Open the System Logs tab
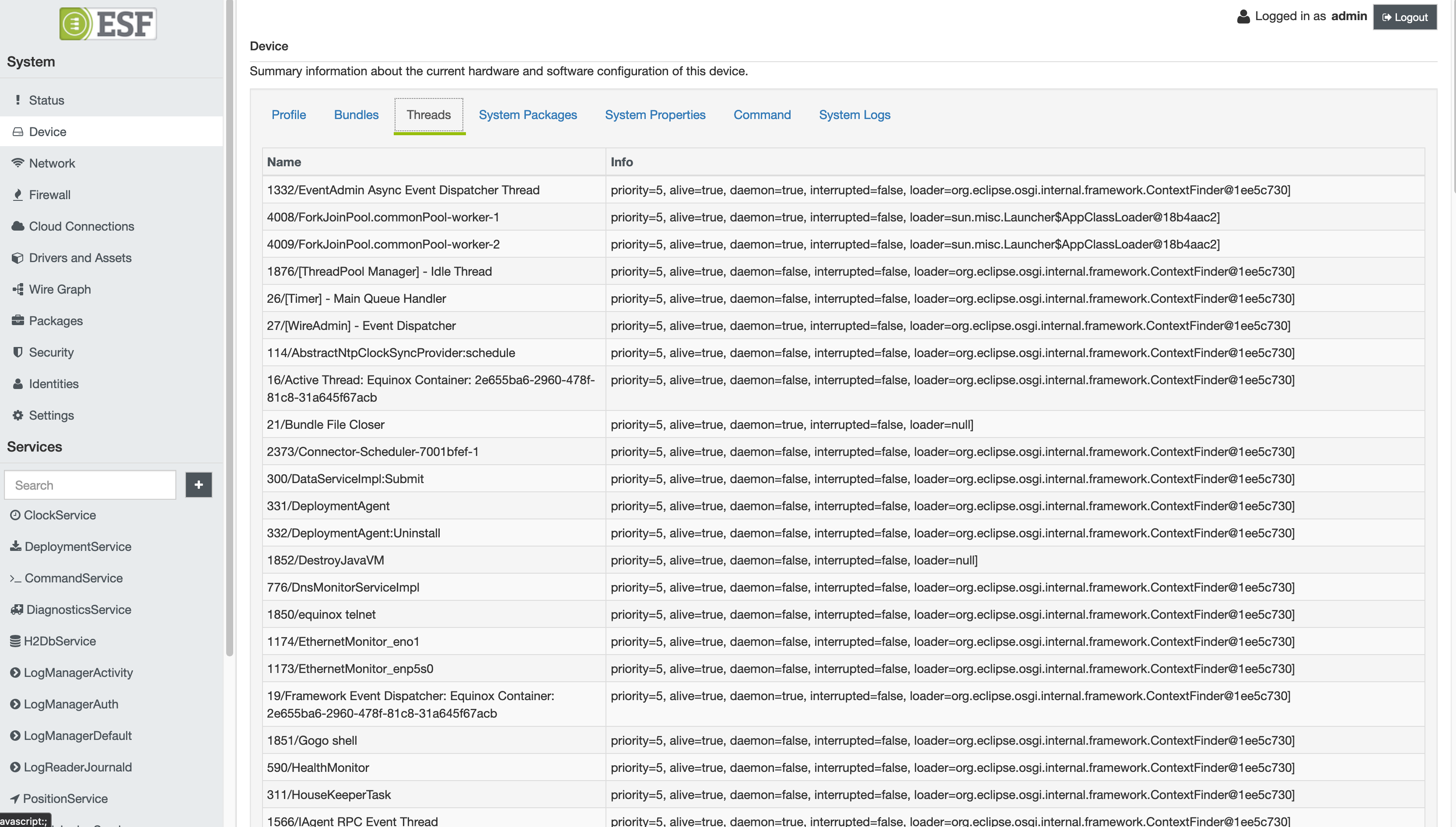Screen dimensions: 1456x827 854,115
